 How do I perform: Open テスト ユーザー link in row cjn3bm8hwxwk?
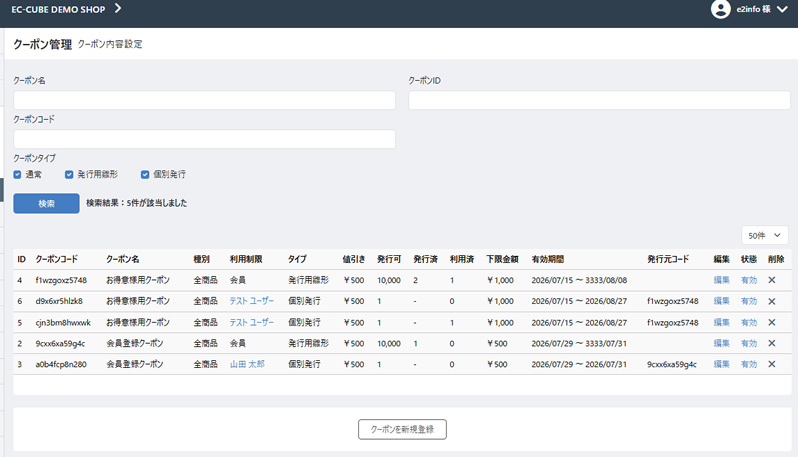coord(251,322)
